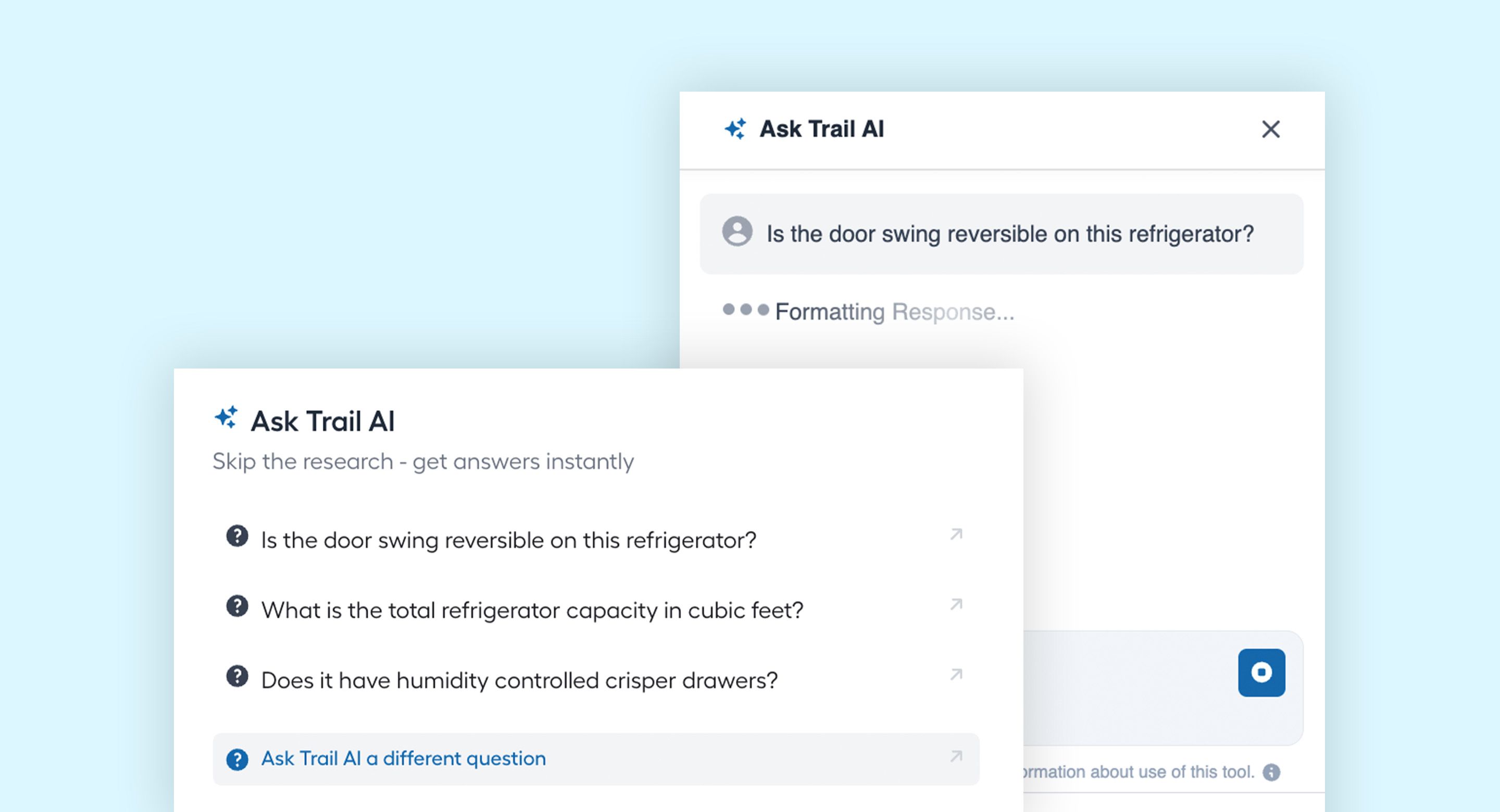Click the user avatar icon in chat message
The height and width of the screenshot is (812, 1500).
737,231
